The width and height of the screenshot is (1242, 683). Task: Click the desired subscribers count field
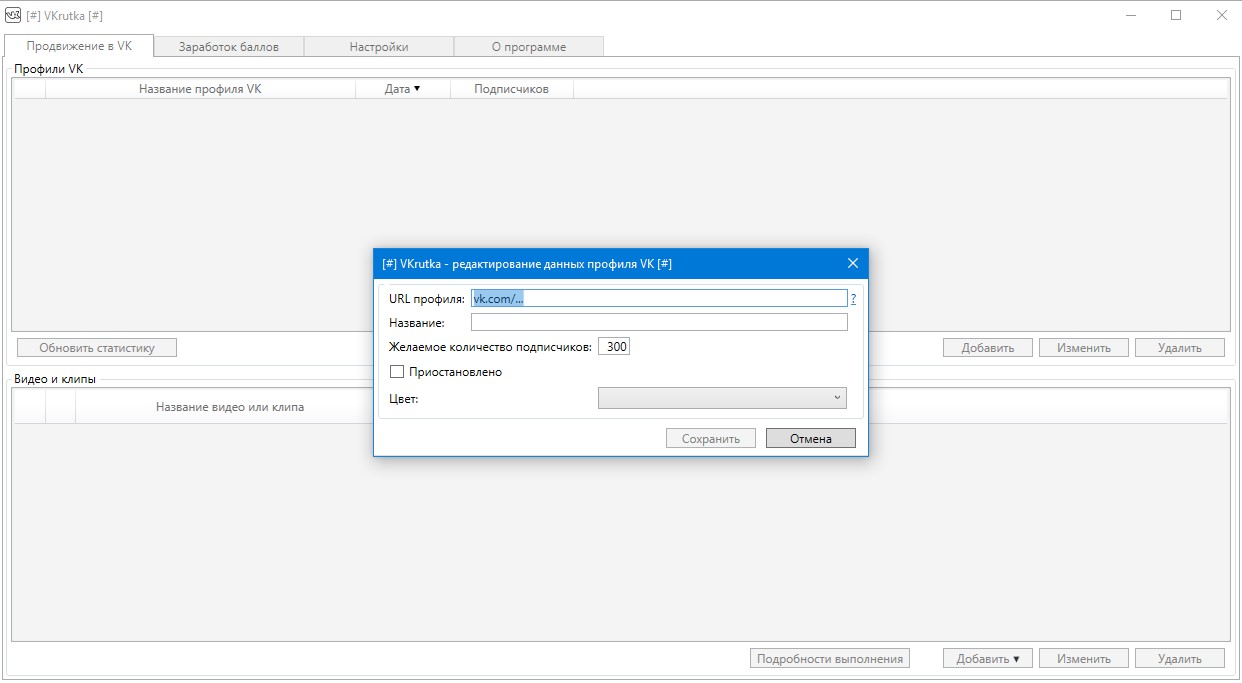(x=615, y=347)
